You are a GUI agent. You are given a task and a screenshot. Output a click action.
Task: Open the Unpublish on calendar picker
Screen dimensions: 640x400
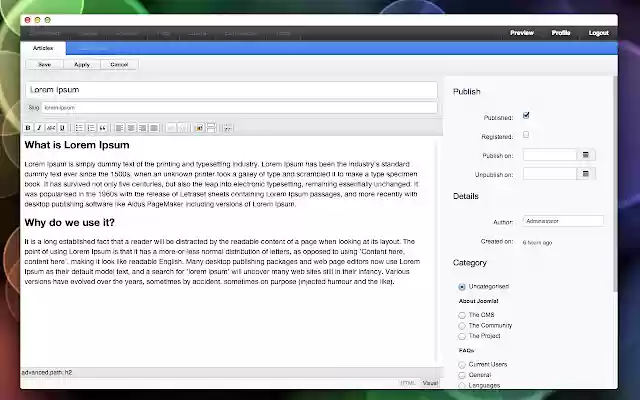click(586, 174)
